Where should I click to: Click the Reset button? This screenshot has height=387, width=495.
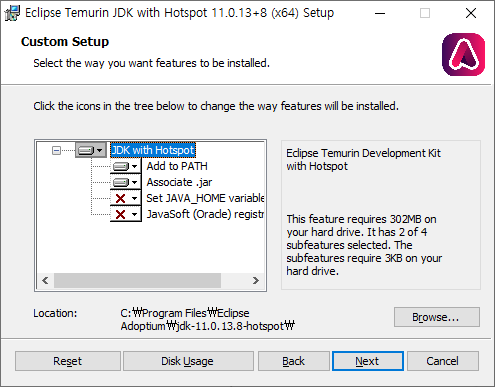pos(68,361)
